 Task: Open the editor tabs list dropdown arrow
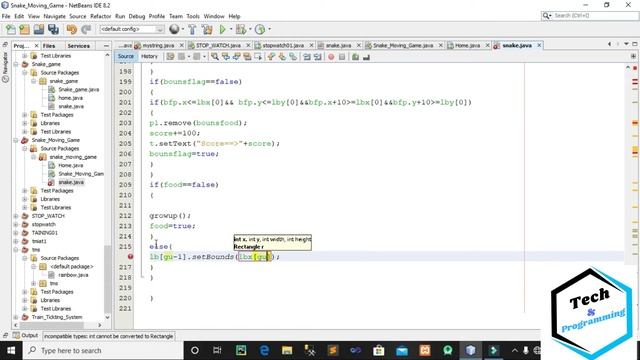626,44
